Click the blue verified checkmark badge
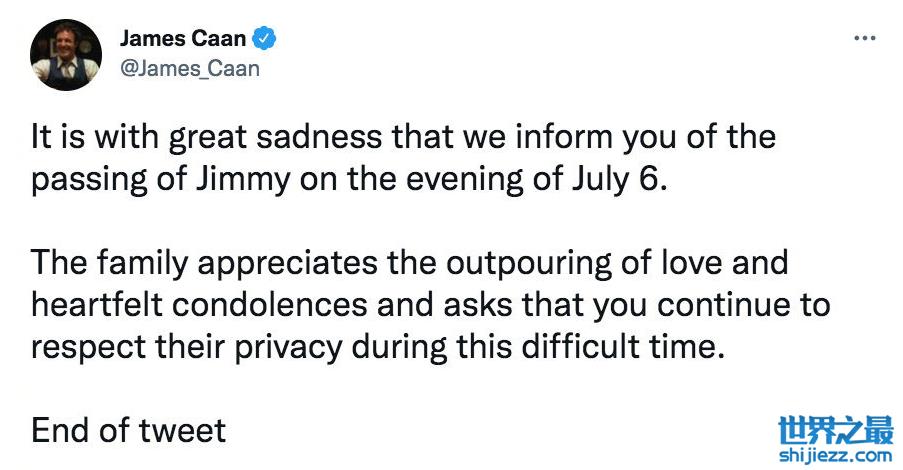Image resolution: width=903 pixels, height=470 pixels. (265, 40)
